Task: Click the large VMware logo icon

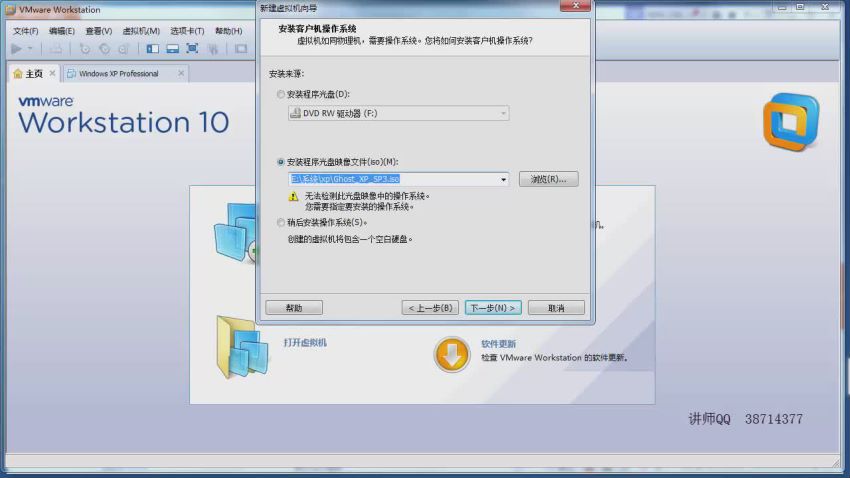Action: click(791, 122)
